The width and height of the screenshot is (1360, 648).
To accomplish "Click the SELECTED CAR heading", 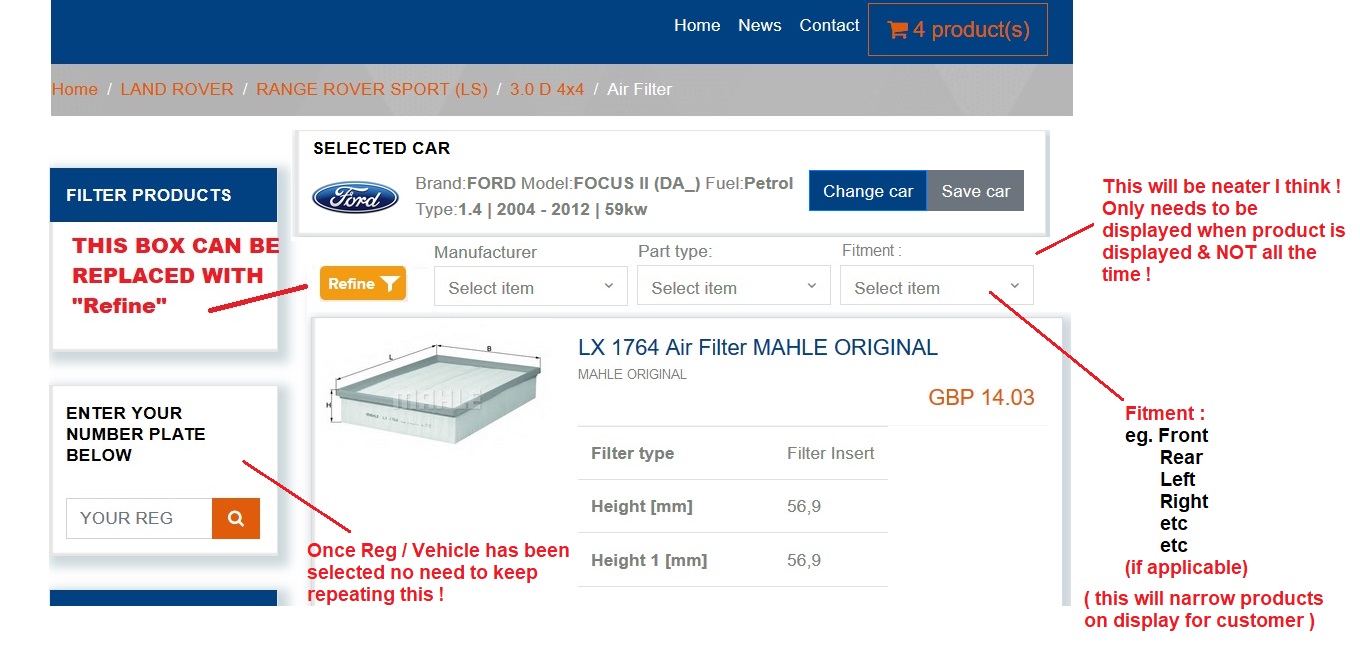I will pyautogui.click(x=382, y=148).
